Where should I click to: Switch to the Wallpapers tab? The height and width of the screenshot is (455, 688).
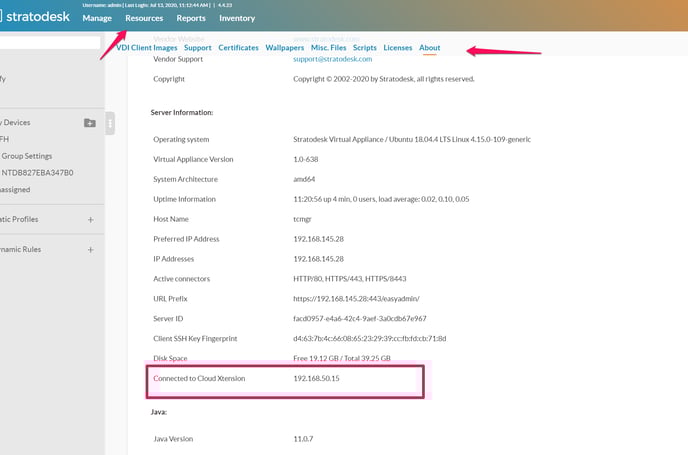(x=284, y=47)
